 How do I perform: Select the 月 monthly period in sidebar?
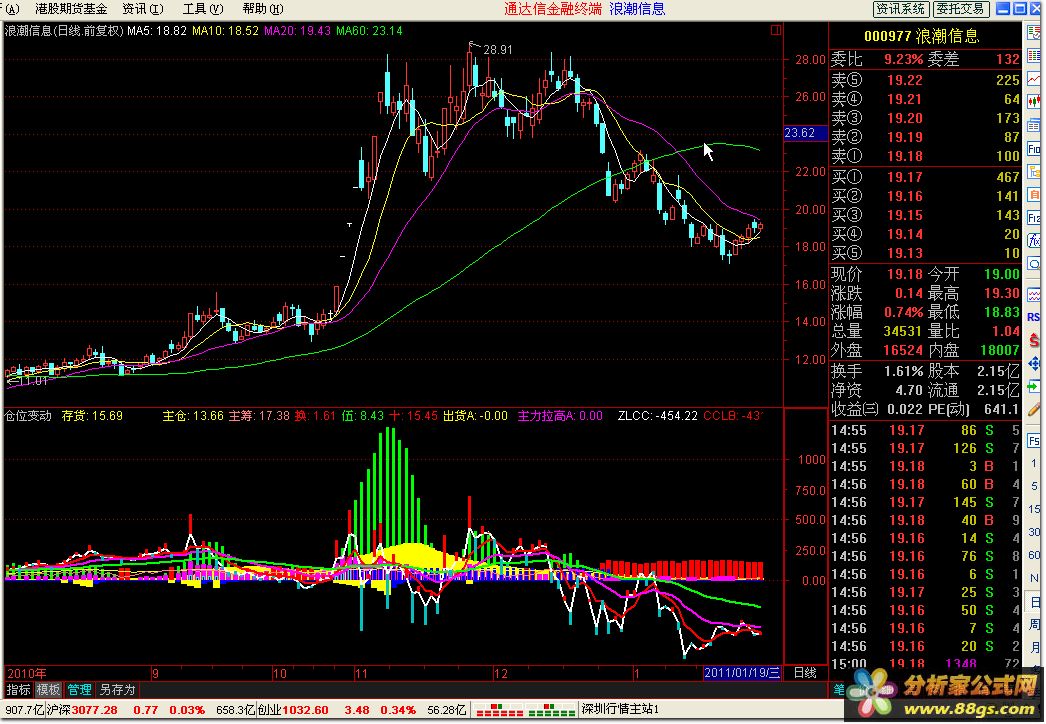[x=1034, y=647]
